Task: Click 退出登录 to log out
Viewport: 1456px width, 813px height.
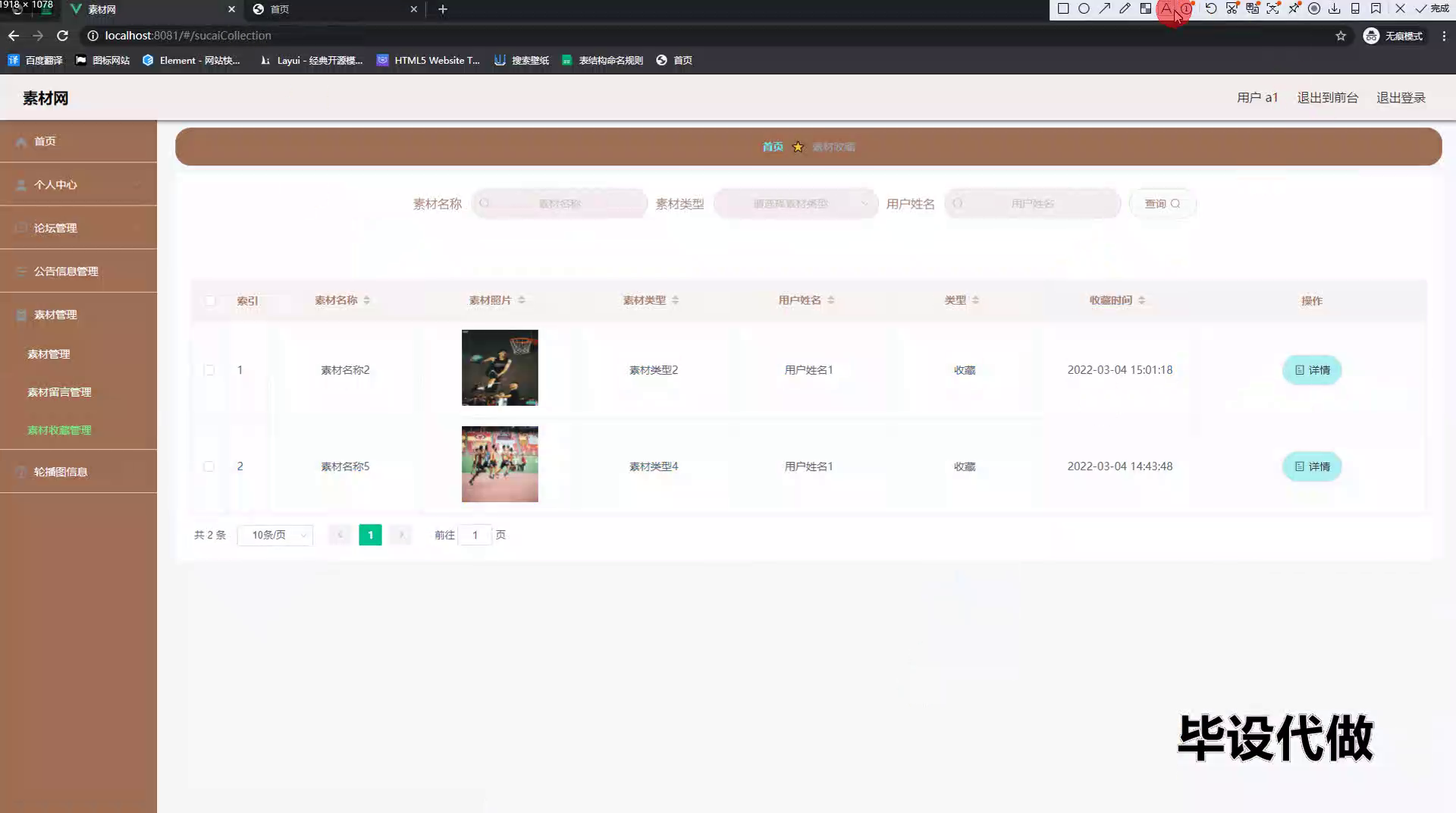Action: [x=1401, y=98]
